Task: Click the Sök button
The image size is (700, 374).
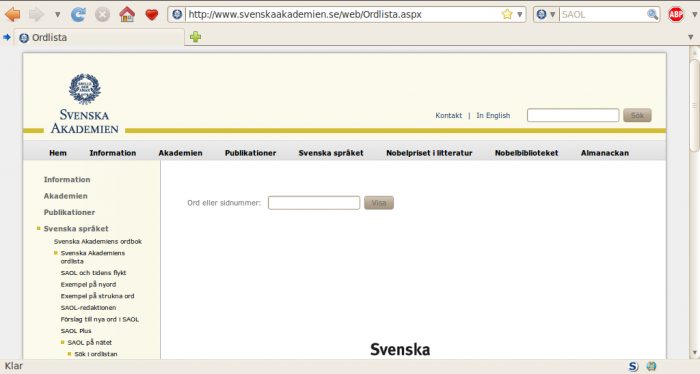Action: click(x=637, y=115)
